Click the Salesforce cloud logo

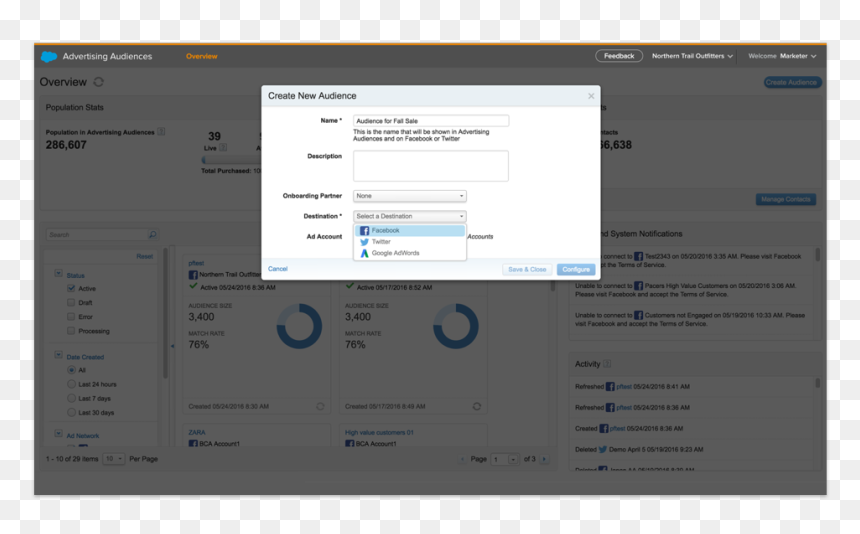49,56
